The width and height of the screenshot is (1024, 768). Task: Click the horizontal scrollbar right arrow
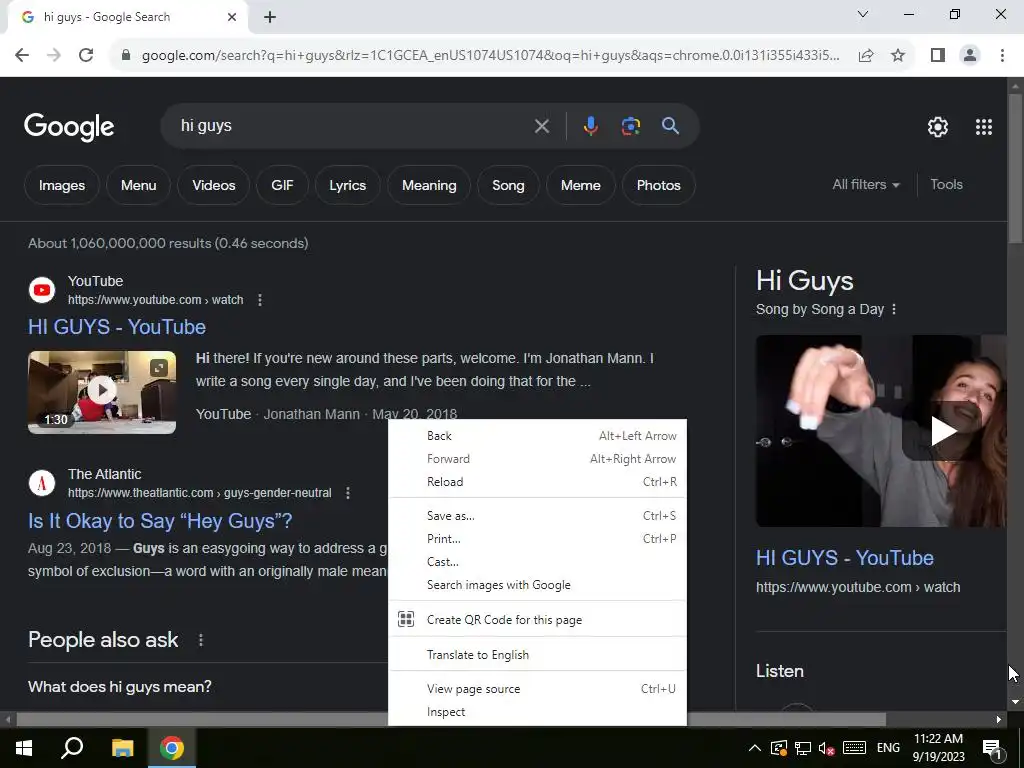point(999,720)
